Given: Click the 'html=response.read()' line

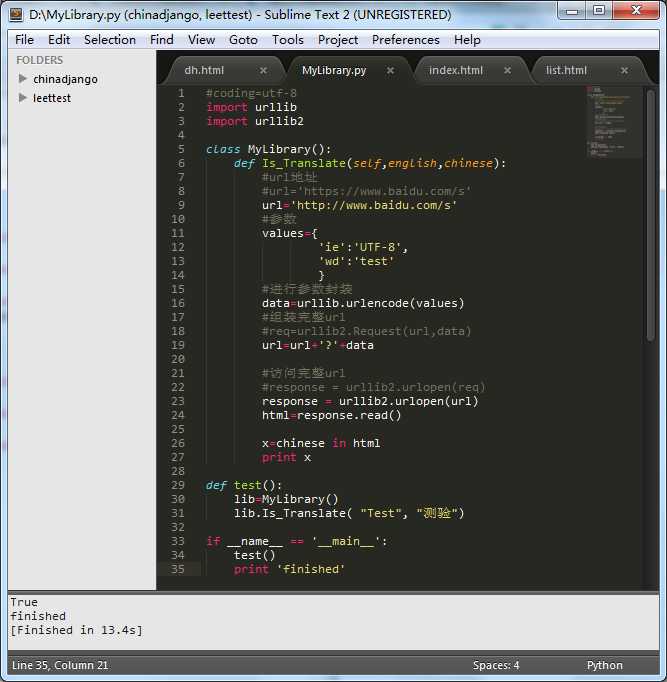Looking at the screenshot, I should point(331,415).
